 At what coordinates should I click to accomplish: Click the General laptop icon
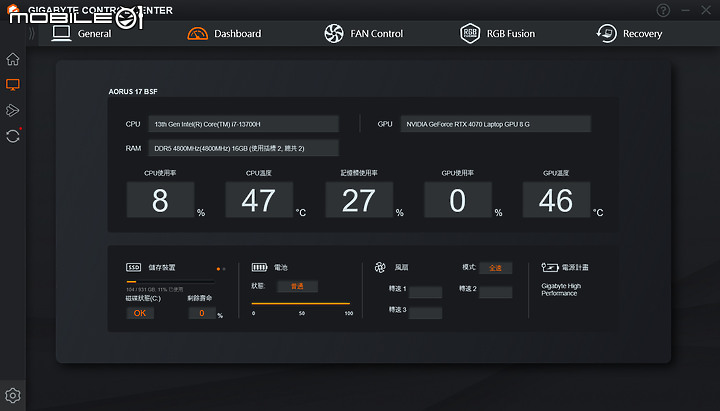61,34
